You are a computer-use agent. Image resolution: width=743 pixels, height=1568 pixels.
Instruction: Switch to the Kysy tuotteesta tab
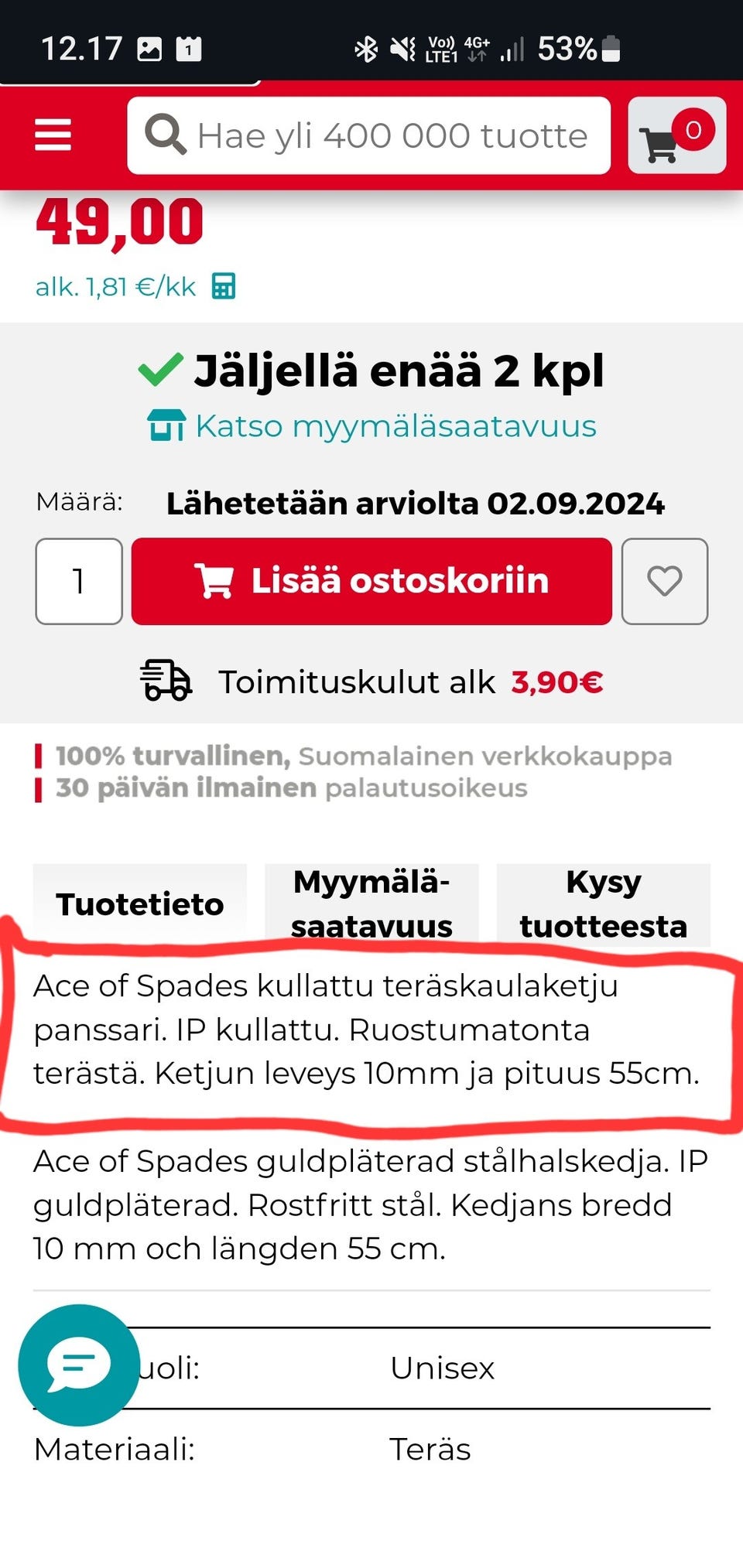click(x=605, y=904)
